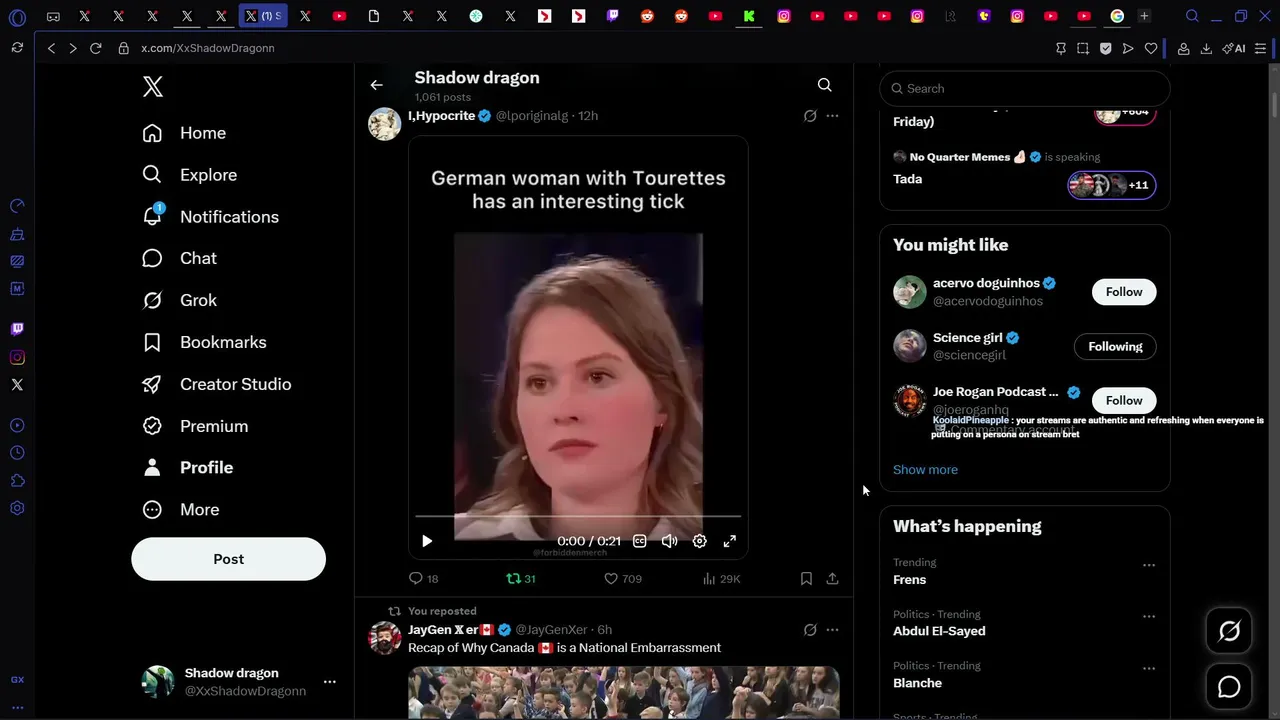Like the post with 709 likes

click(623, 579)
